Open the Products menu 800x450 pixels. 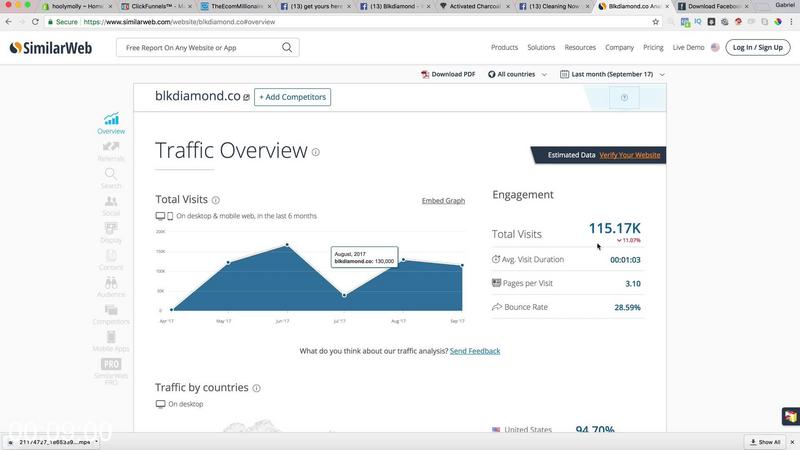point(505,47)
